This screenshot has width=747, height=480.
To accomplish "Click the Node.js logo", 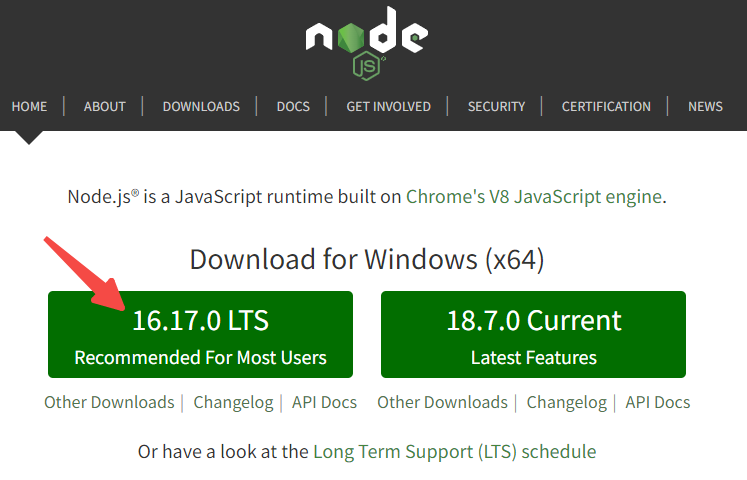I will (367, 43).
